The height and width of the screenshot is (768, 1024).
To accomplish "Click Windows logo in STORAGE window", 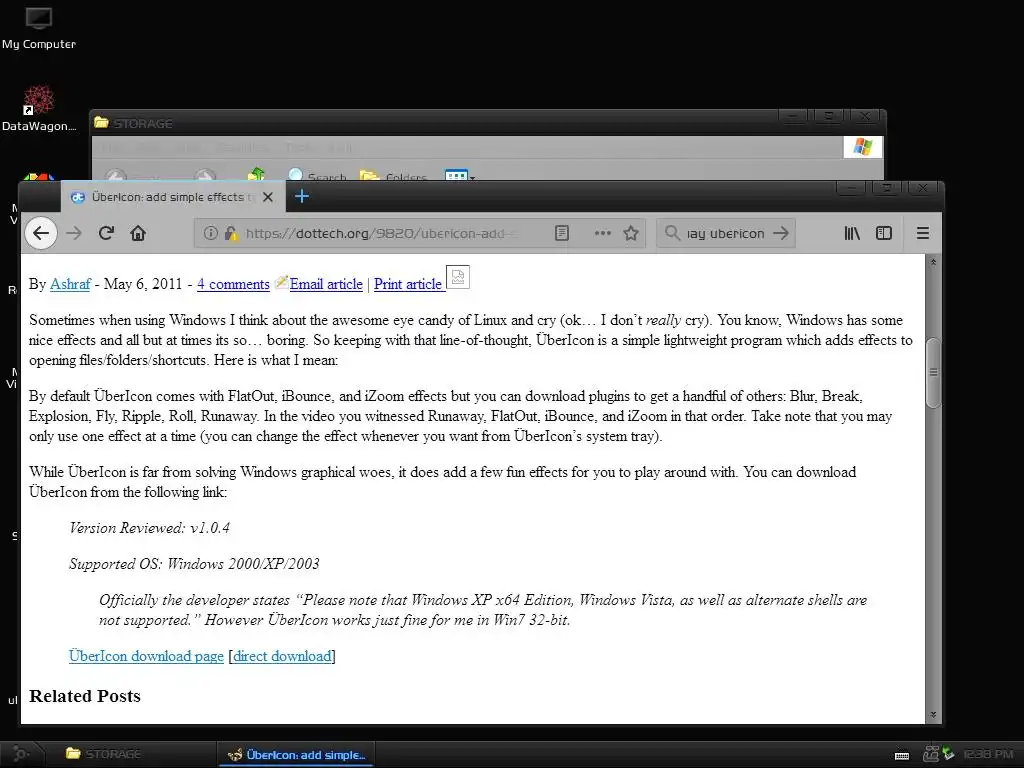I will [x=863, y=146].
